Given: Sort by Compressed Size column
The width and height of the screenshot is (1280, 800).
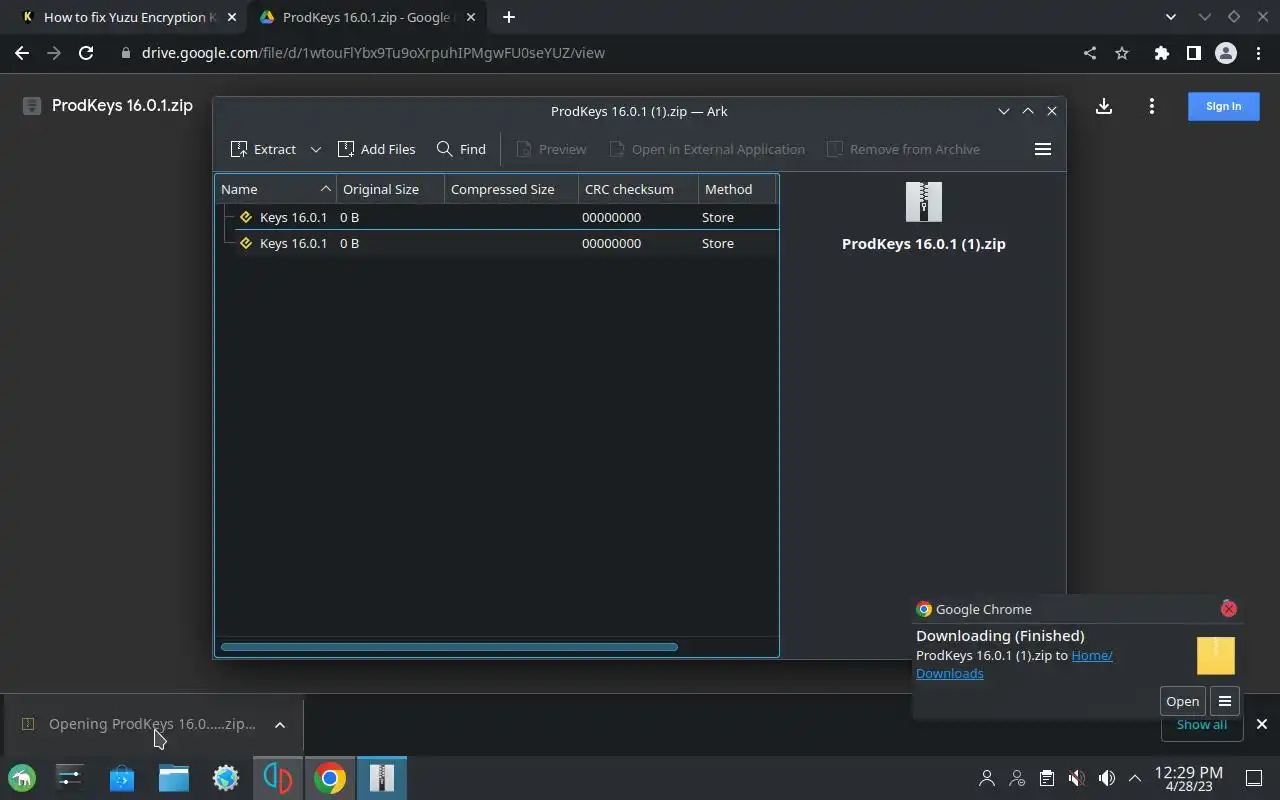Looking at the screenshot, I should coord(511,189).
